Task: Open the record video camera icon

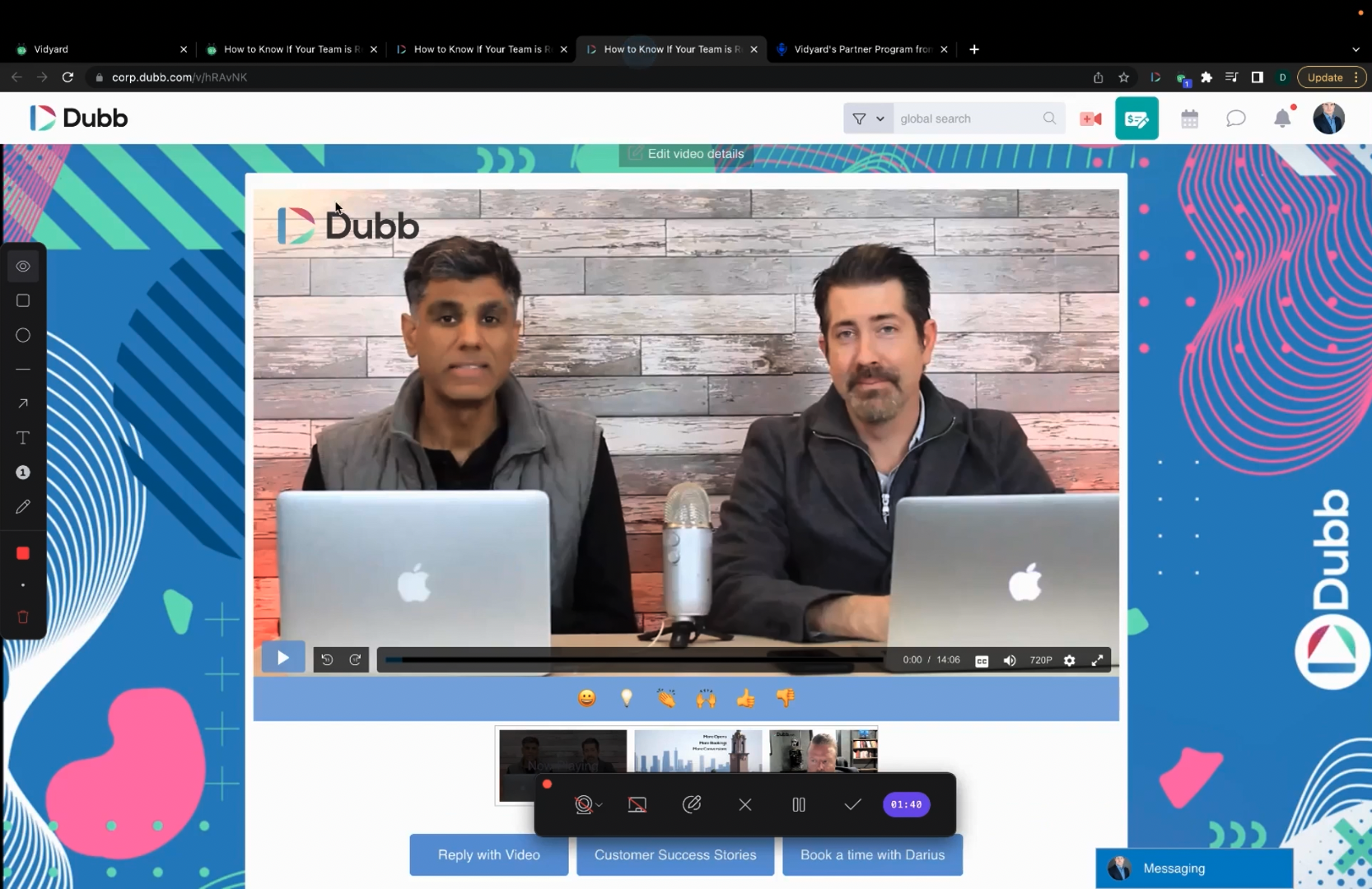Action: tap(1091, 119)
